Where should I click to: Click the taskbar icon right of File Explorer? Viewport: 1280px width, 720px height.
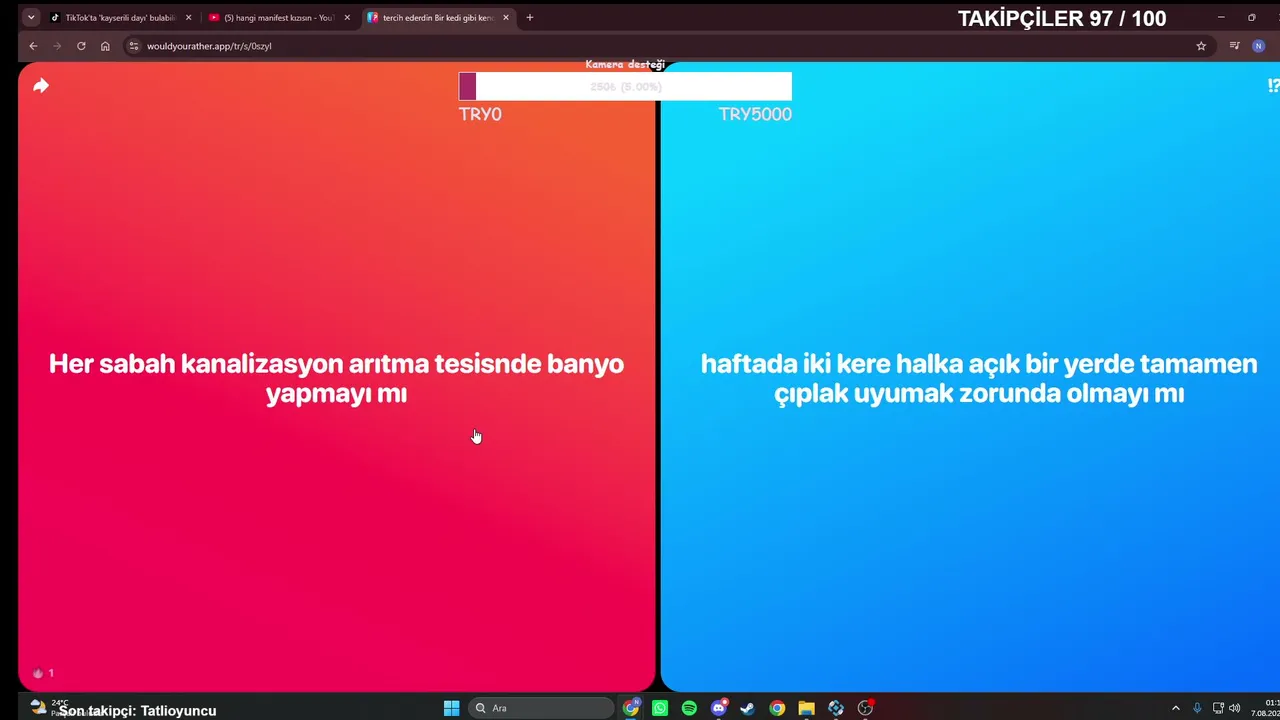[836, 708]
